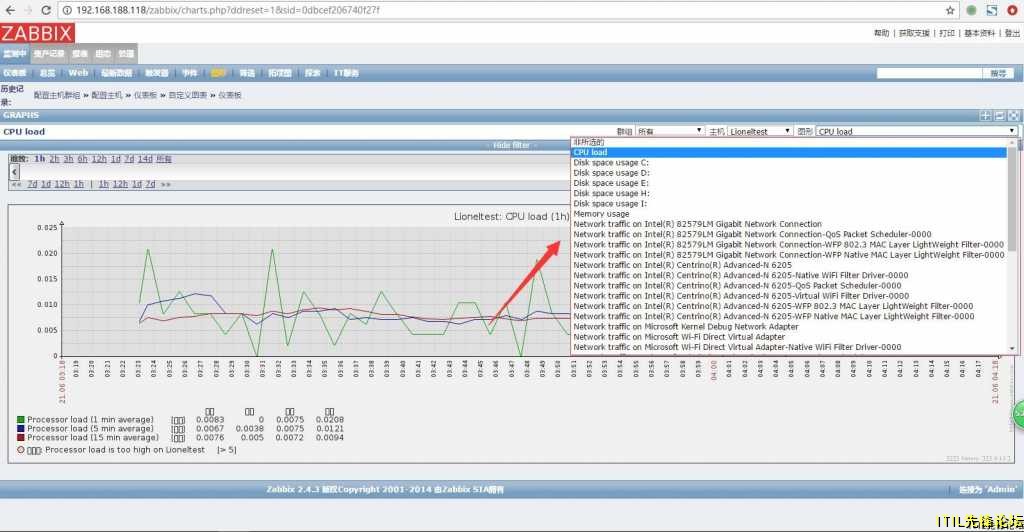Click the 获取支援 support link

pos(914,33)
